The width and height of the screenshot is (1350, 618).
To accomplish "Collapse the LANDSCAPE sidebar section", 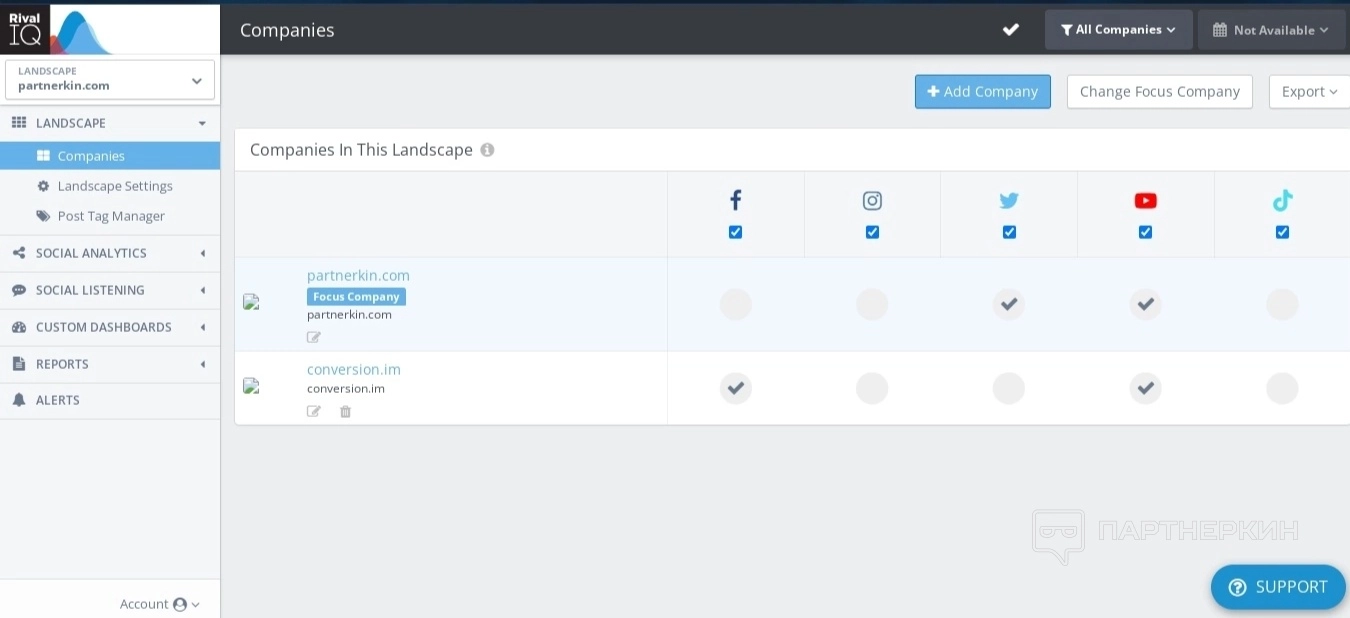I will 110,123.
